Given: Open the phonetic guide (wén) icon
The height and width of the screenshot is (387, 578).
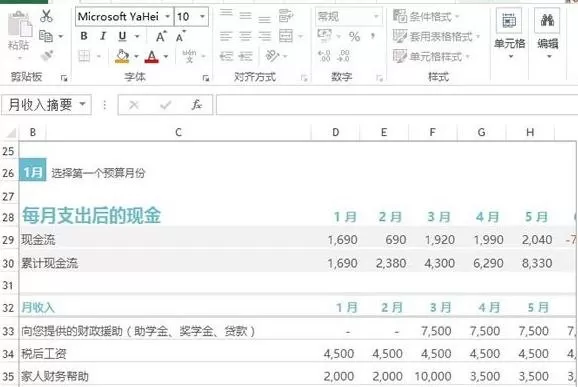Looking at the screenshot, I should (189, 56).
